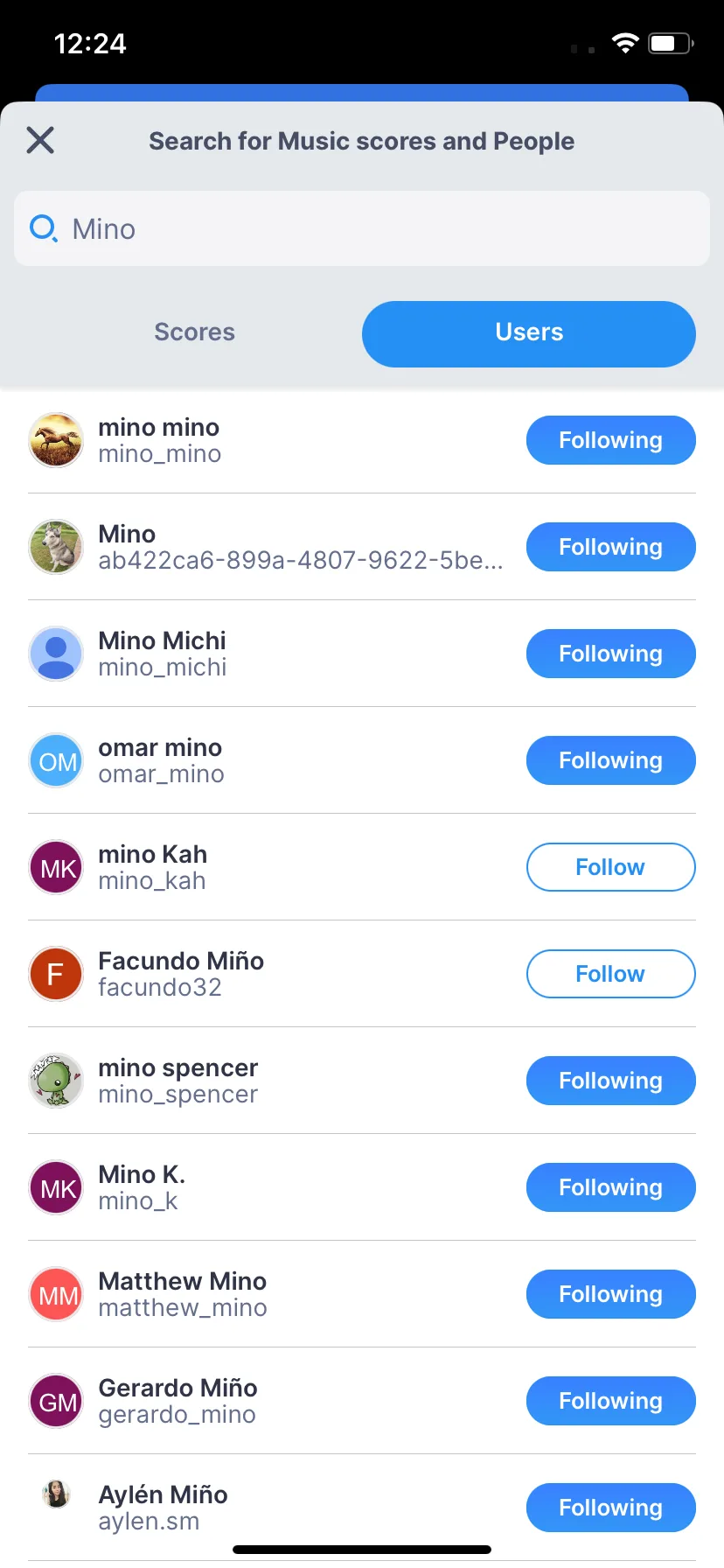
Task: Unfollow Mino K. using Following button
Action: tap(610, 1187)
